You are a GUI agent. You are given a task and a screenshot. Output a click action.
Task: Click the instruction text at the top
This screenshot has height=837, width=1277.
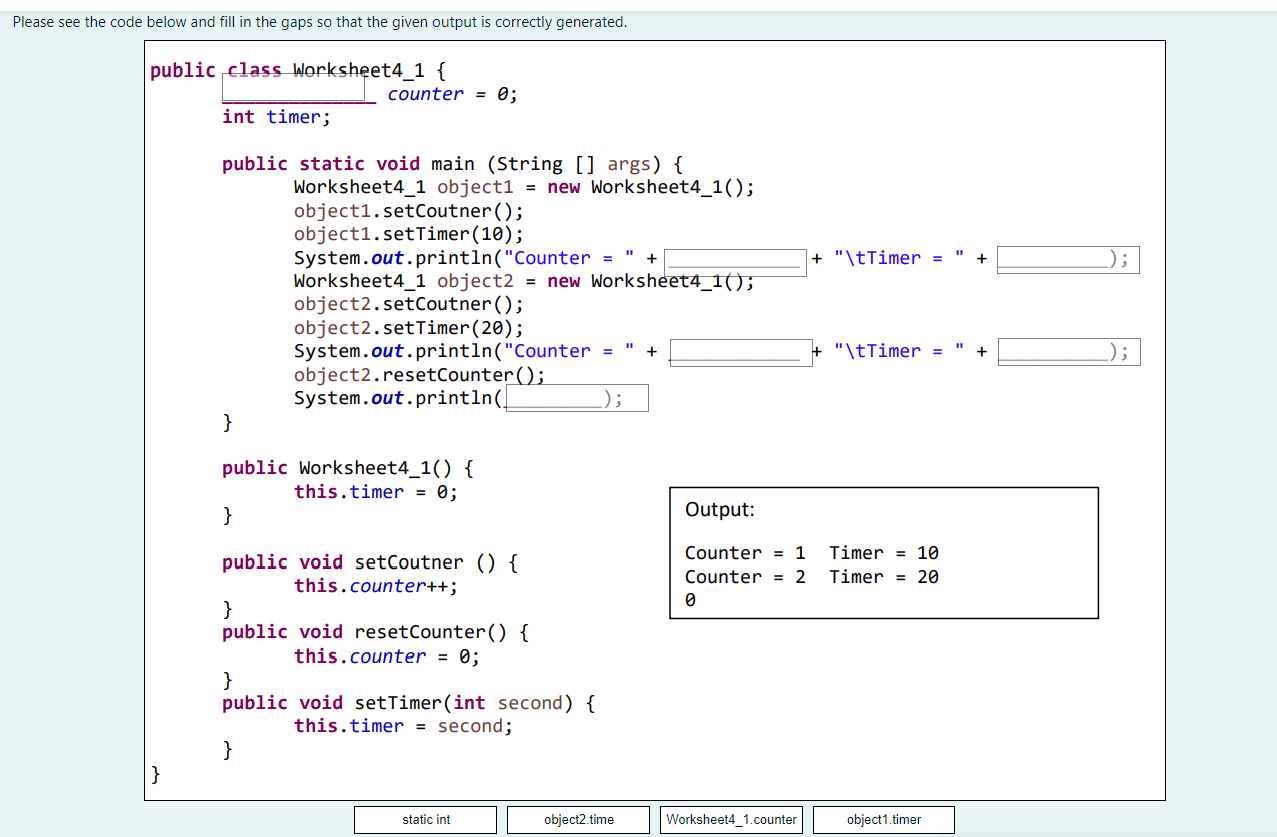coord(318,21)
